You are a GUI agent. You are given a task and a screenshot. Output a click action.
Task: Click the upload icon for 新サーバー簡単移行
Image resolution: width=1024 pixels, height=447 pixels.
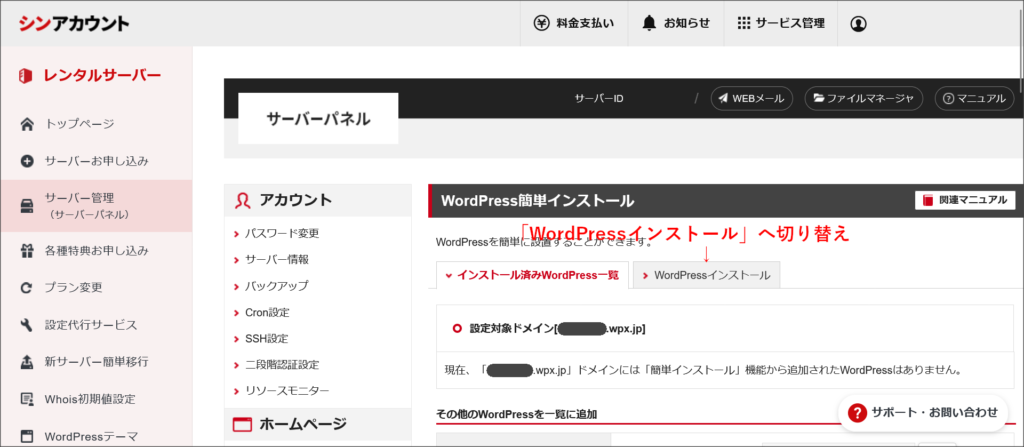pyautogui.click(x=27, y=361)
